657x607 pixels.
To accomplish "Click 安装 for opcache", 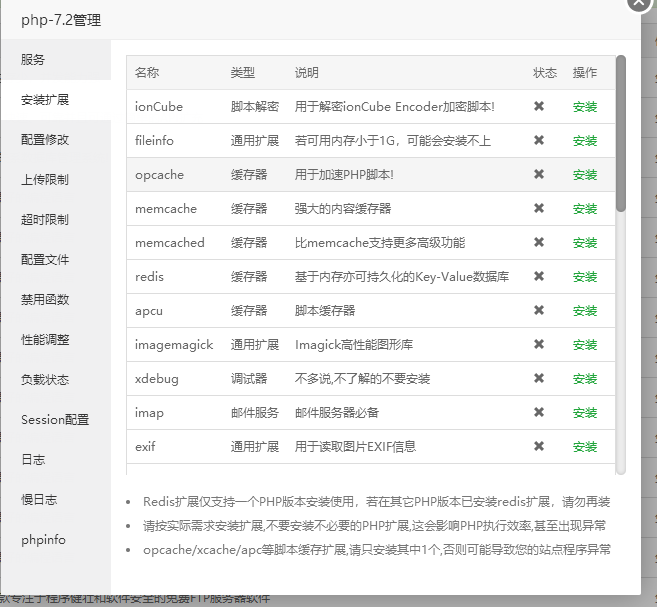I will coord(585,175).
